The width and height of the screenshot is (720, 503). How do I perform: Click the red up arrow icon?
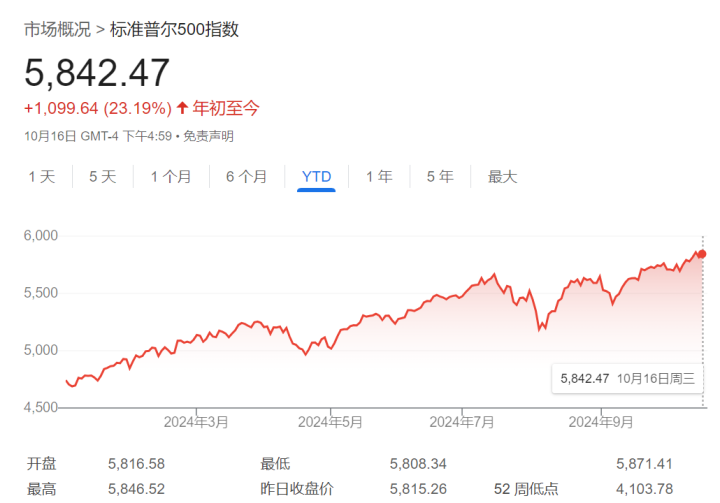182,108
